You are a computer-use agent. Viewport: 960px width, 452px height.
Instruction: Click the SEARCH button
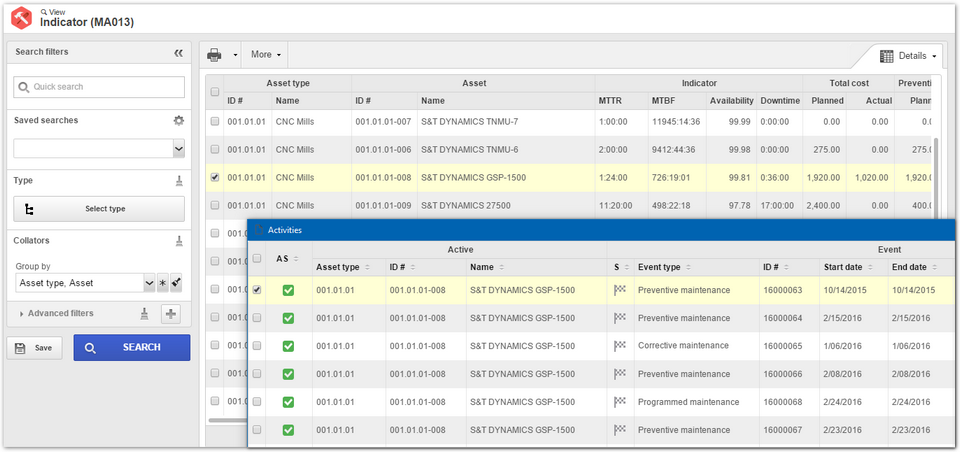tap(132, 348)
